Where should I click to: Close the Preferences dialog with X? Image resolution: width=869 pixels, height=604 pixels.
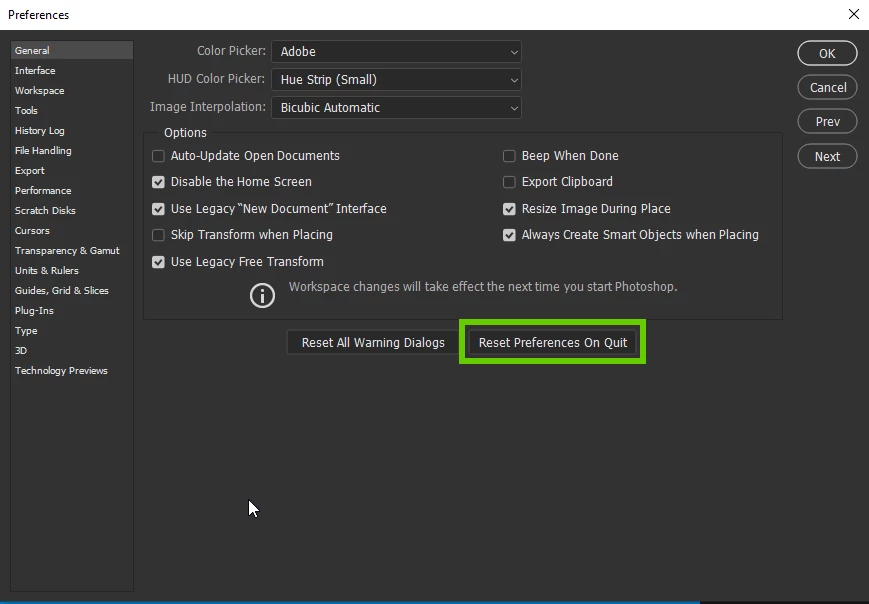[853, 14]
